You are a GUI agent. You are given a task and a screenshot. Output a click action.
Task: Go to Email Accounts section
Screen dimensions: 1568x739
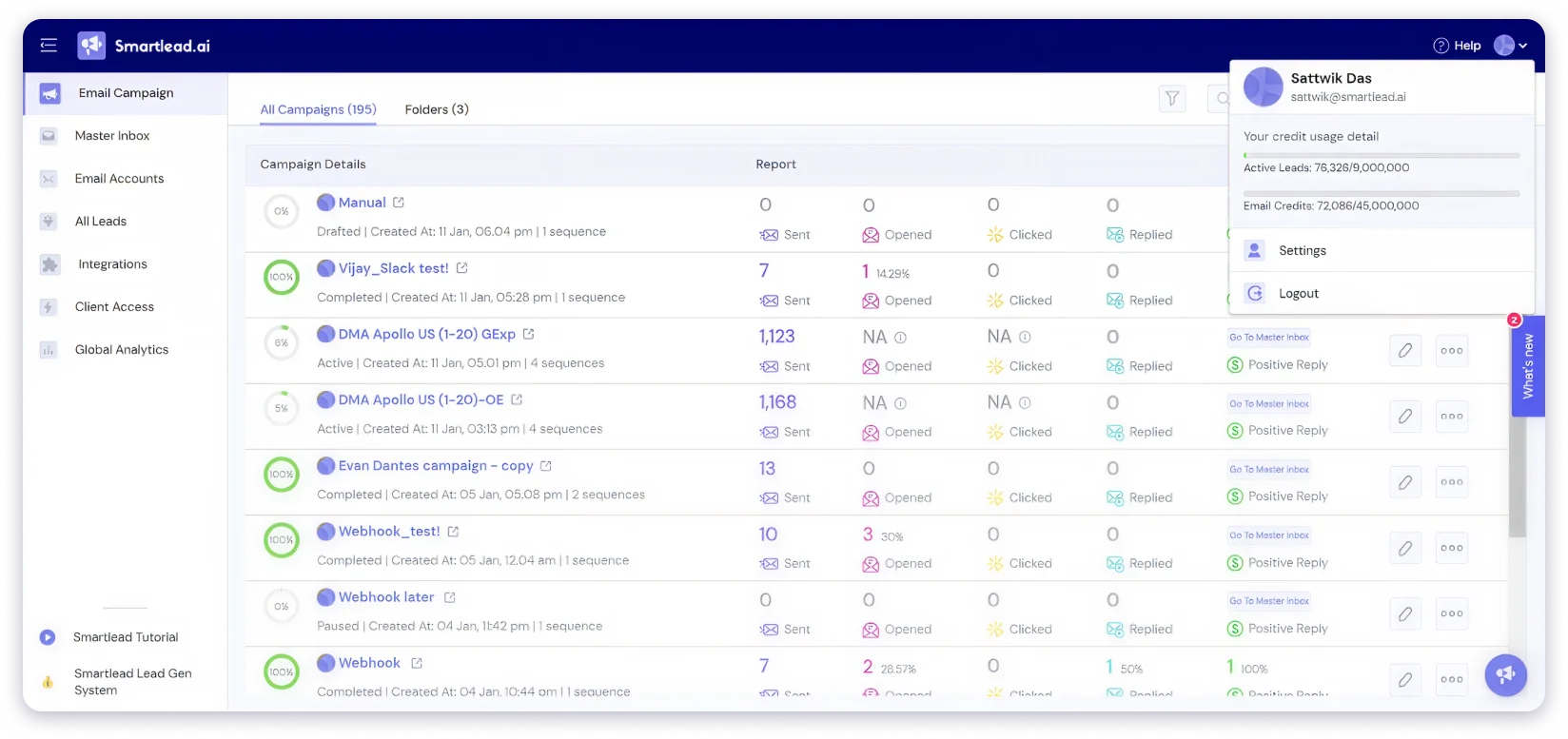click(x=119, y=179)
